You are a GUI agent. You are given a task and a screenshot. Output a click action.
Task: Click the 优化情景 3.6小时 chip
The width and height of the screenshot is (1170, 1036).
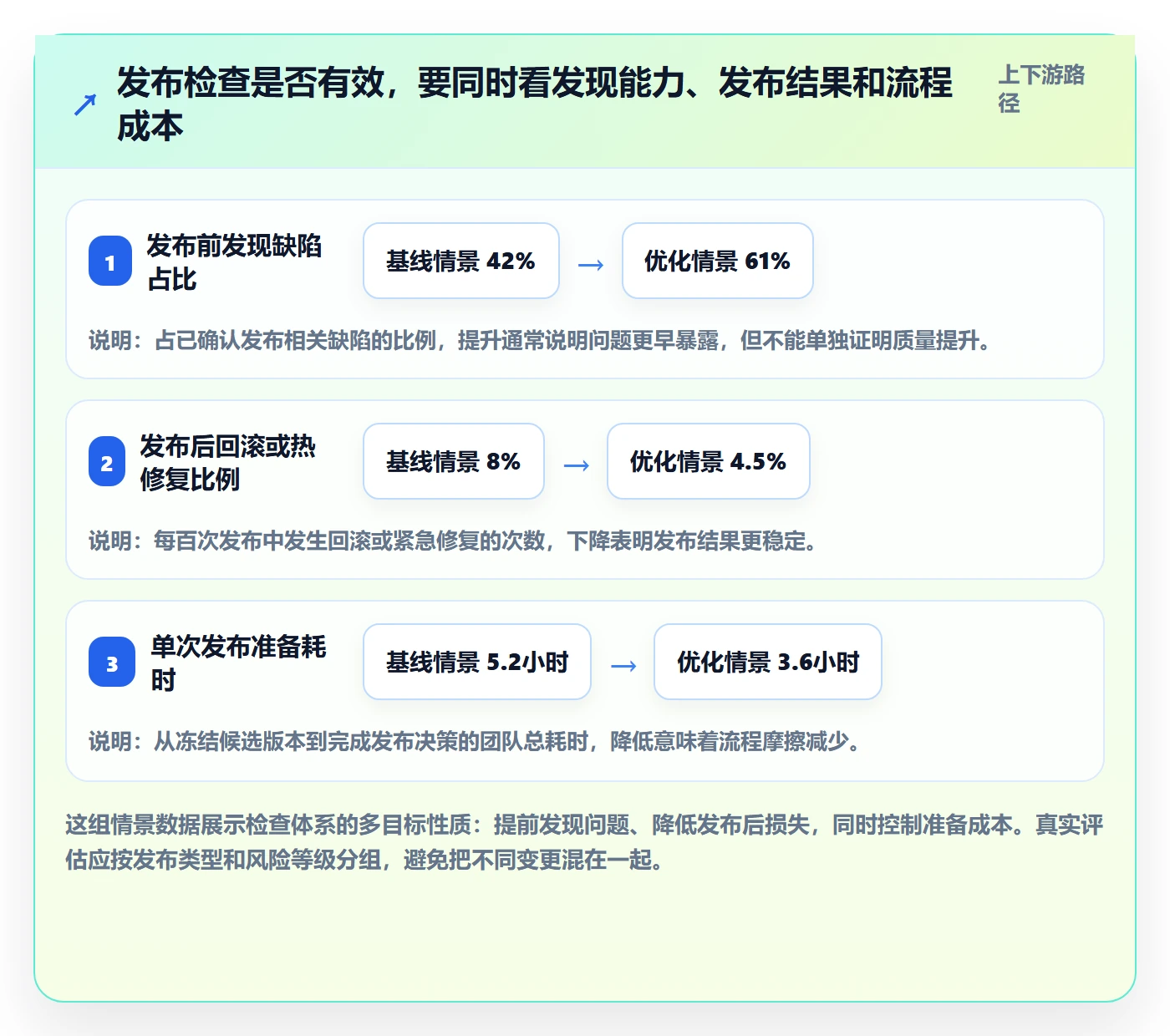click(768, 662)
